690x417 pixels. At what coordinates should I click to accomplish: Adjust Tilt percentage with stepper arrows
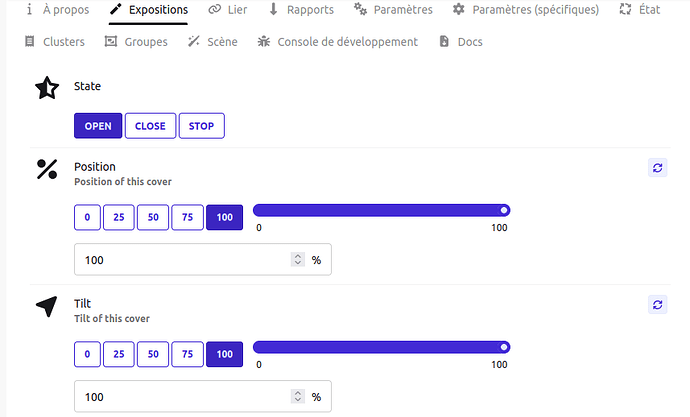pyautogui.click(x=298, y=396)
